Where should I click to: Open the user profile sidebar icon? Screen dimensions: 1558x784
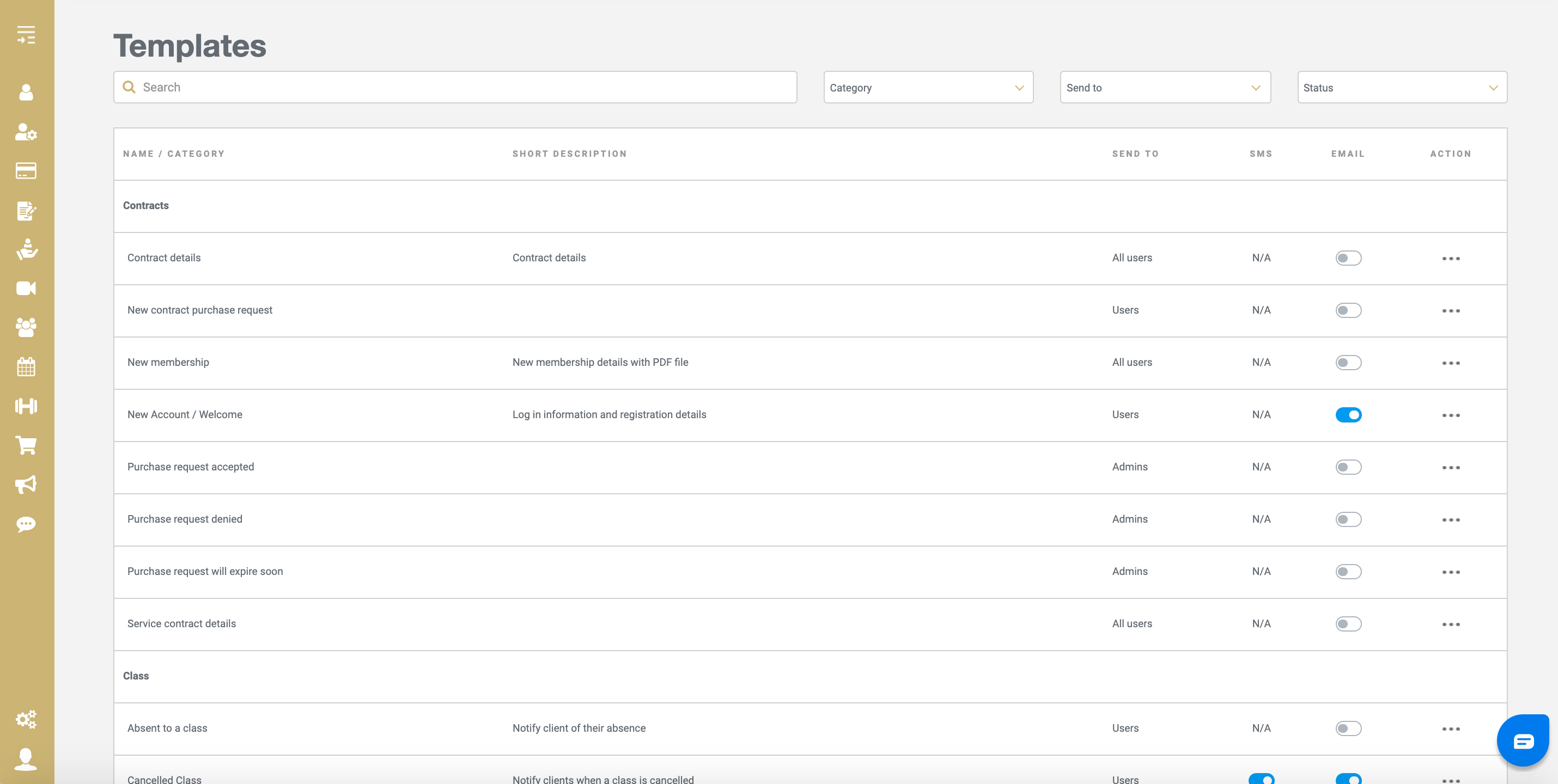[26, 93]
